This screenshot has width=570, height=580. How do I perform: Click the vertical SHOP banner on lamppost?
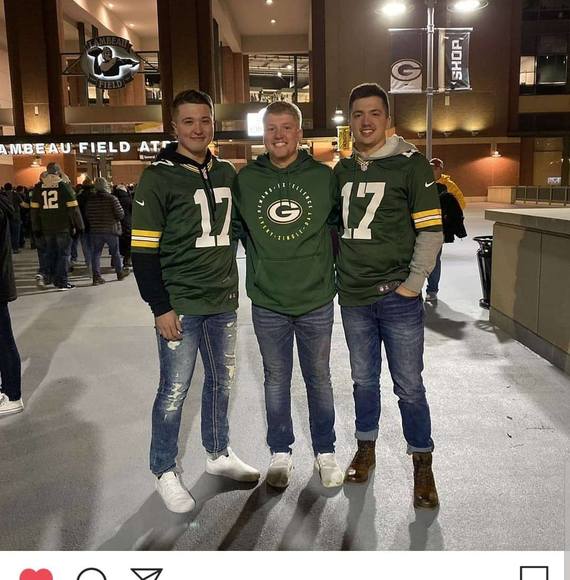(x=457, y=60)
